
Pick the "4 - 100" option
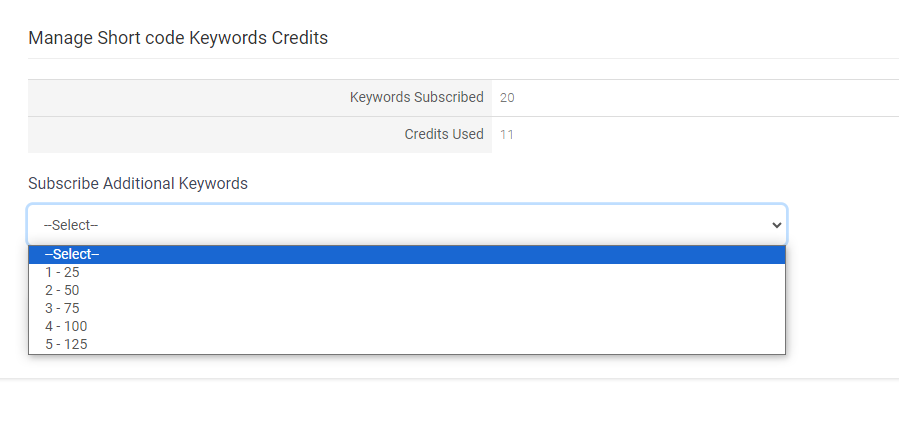tap(406, 326)
